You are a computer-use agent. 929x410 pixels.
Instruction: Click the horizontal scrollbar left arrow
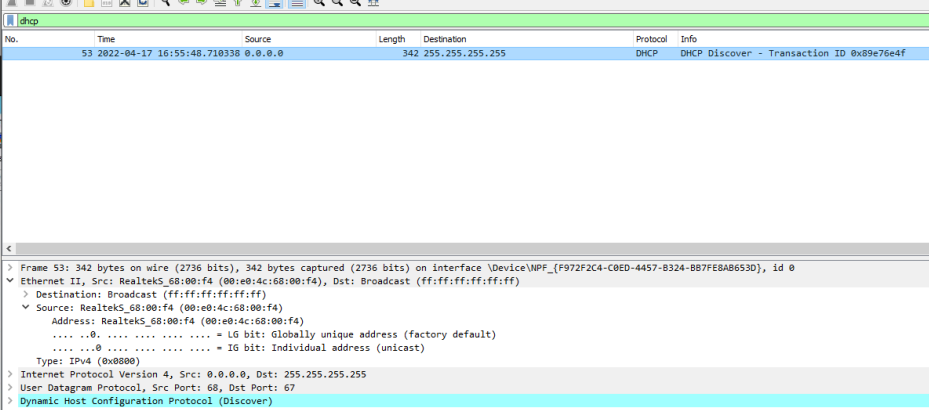(8, 248)
